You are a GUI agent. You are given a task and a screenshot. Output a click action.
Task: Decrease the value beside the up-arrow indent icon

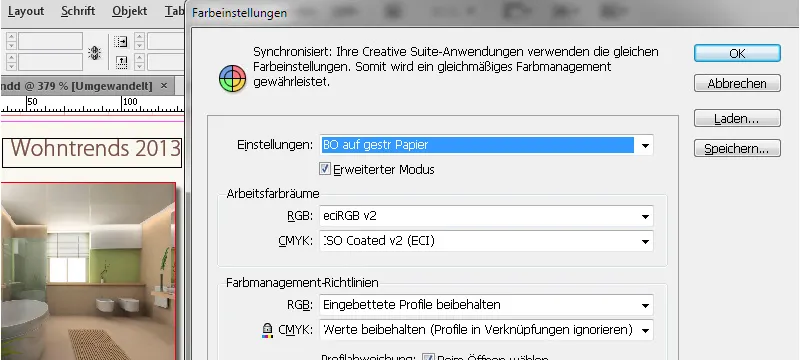pos(139,66)
